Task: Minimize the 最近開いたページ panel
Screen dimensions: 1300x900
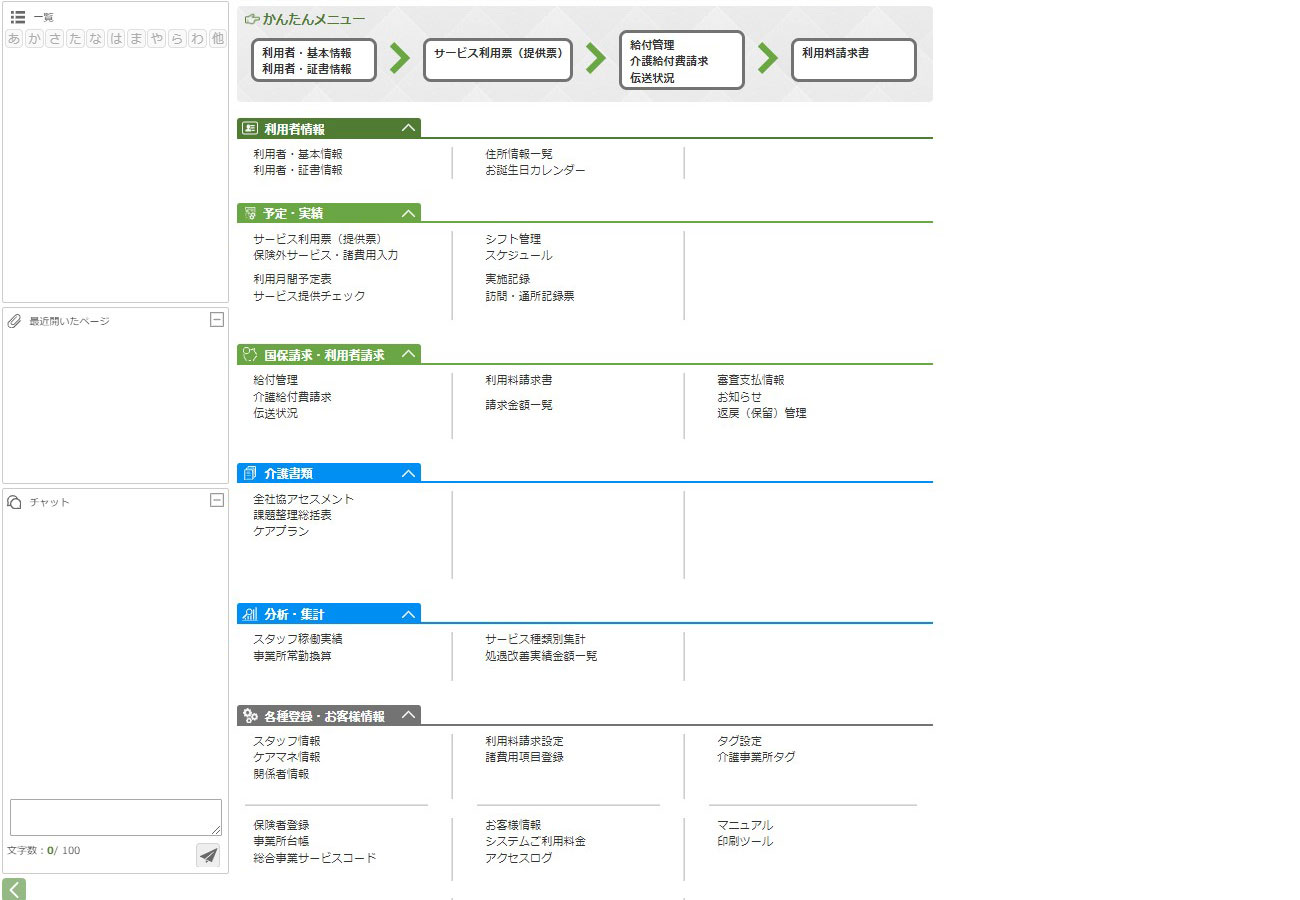Action: tap(216, 319)
